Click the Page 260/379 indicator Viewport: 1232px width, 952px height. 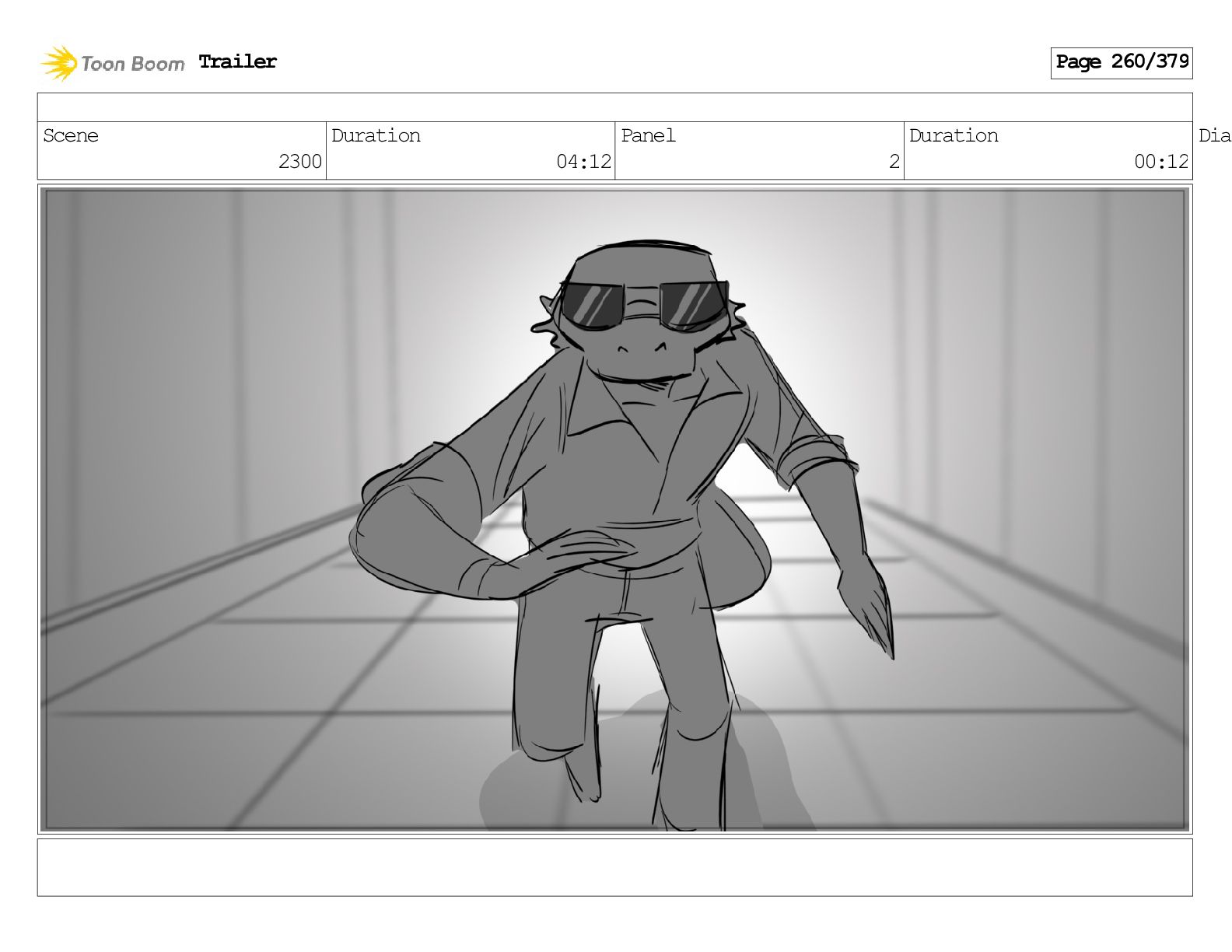tap(1122, 62)
